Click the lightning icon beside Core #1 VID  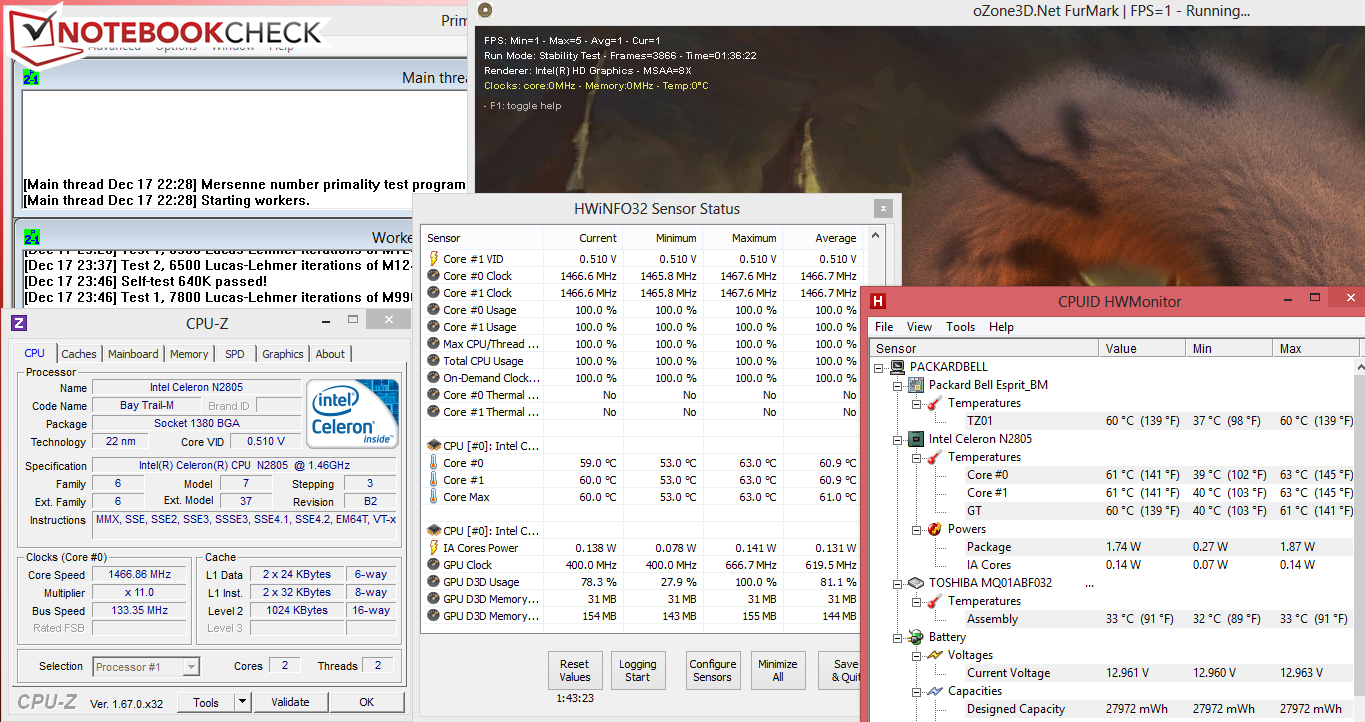coord(433,259)
